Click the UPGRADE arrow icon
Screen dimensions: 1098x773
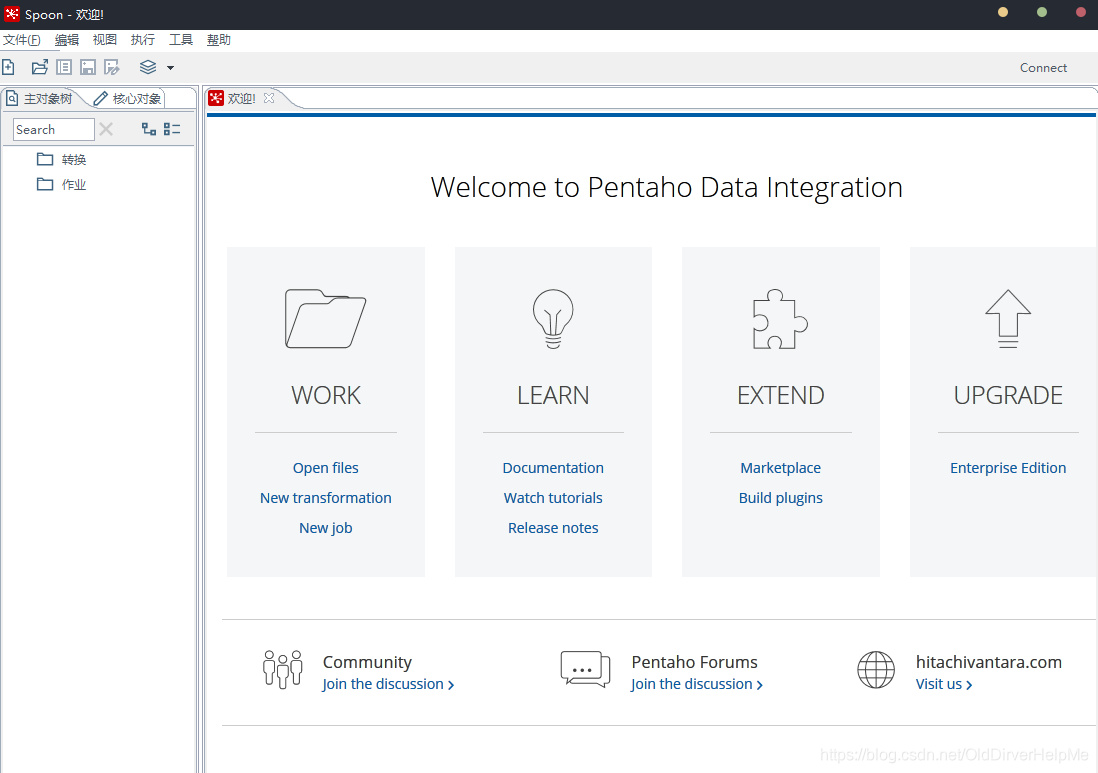[x=1008, y=319]
